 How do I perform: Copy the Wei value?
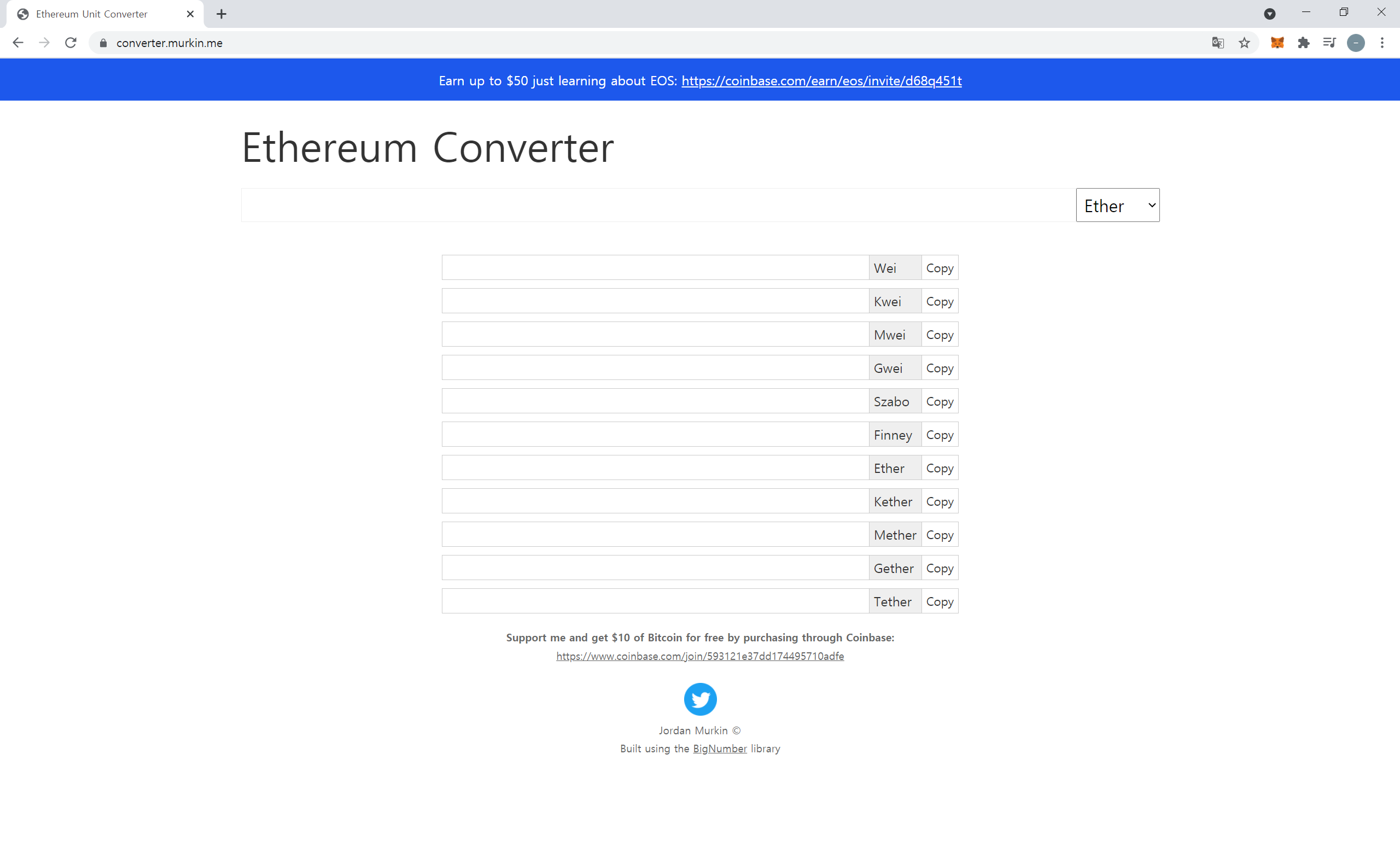[x=939, y=268]
